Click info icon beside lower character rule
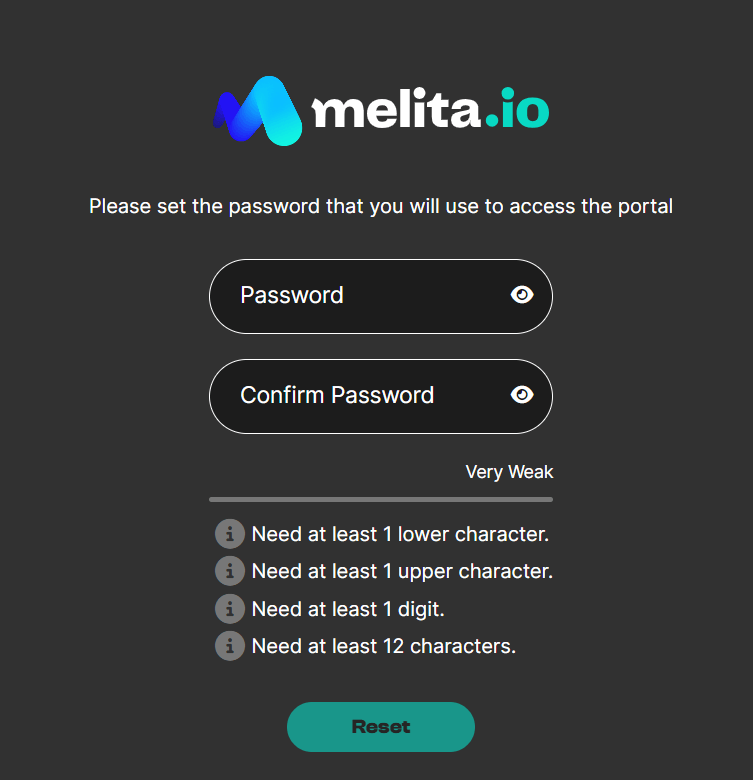The width and height of the screenshot is (753, 780). click(x=230, y=534)
